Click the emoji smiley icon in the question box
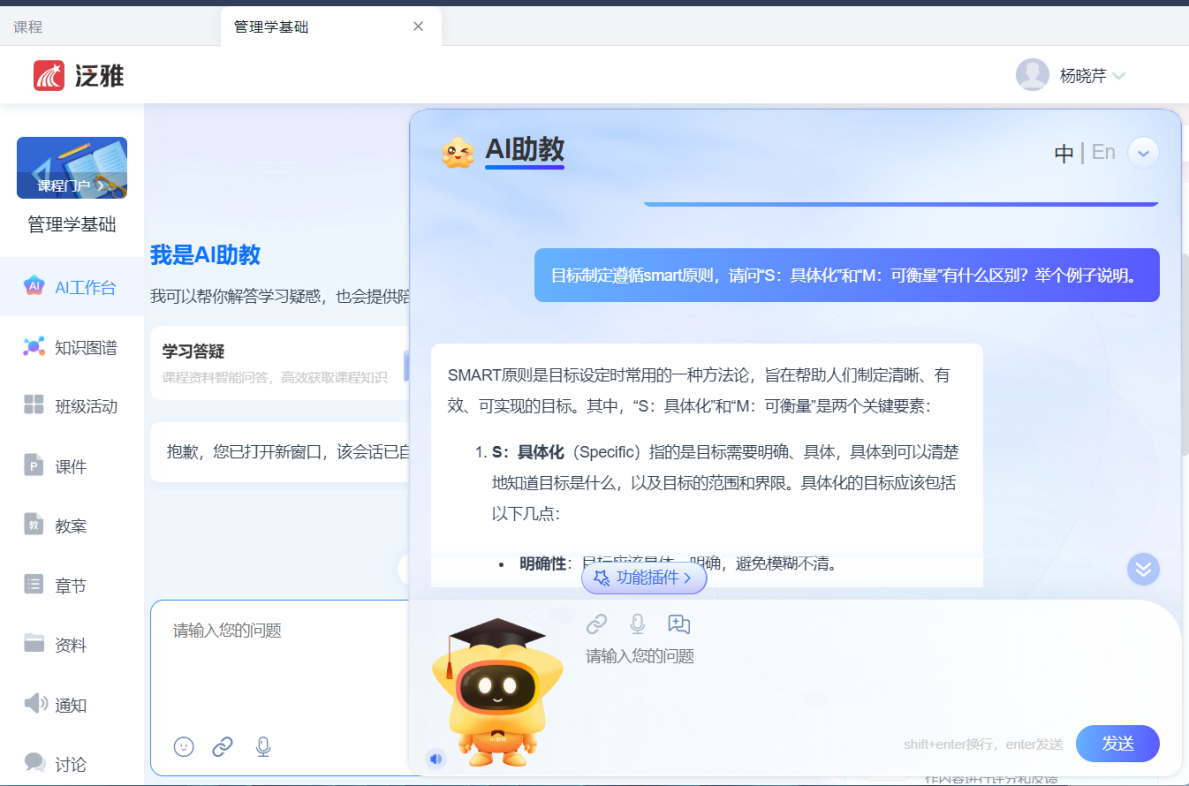 click(x=183, y=747)
